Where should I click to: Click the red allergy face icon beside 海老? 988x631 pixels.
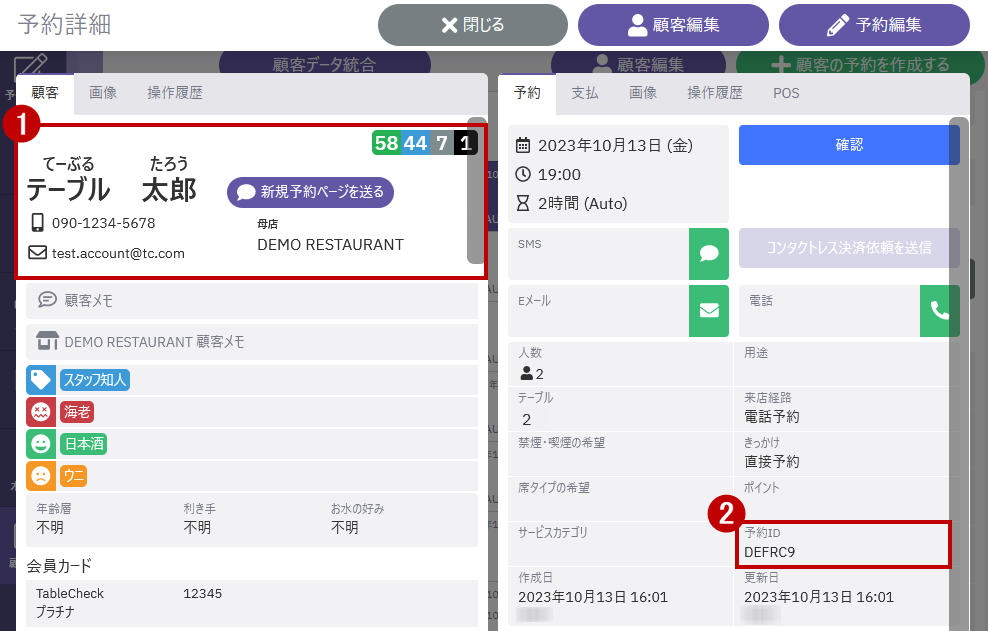[40, 412]
